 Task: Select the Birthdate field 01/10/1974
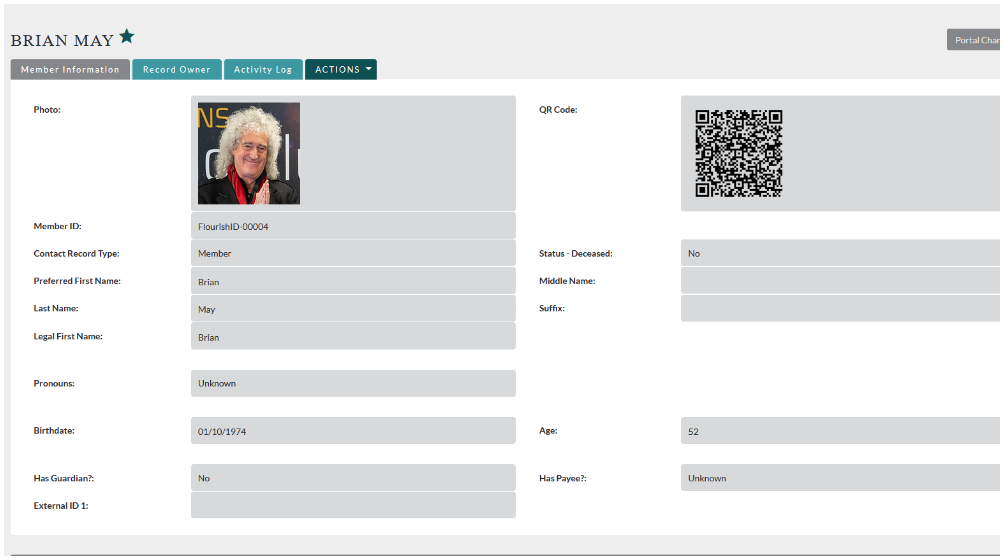[x=353, y=431]
